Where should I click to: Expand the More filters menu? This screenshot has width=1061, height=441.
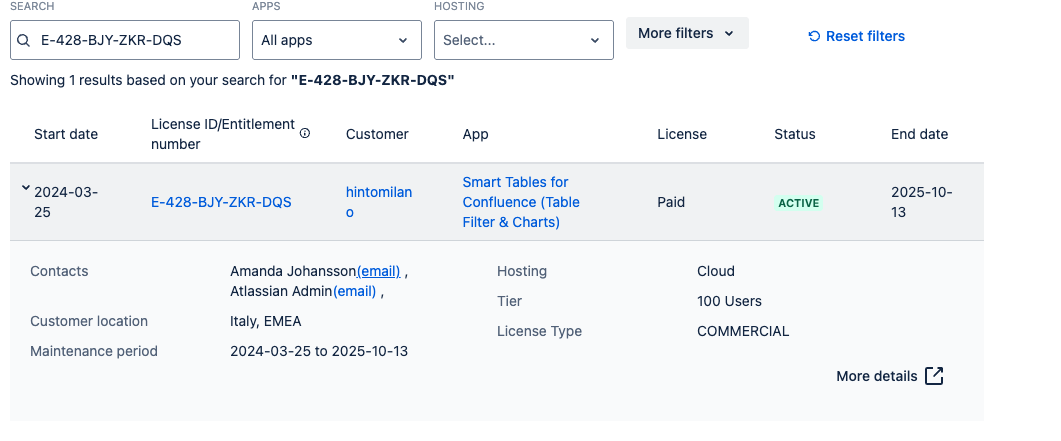pos(686,33)
